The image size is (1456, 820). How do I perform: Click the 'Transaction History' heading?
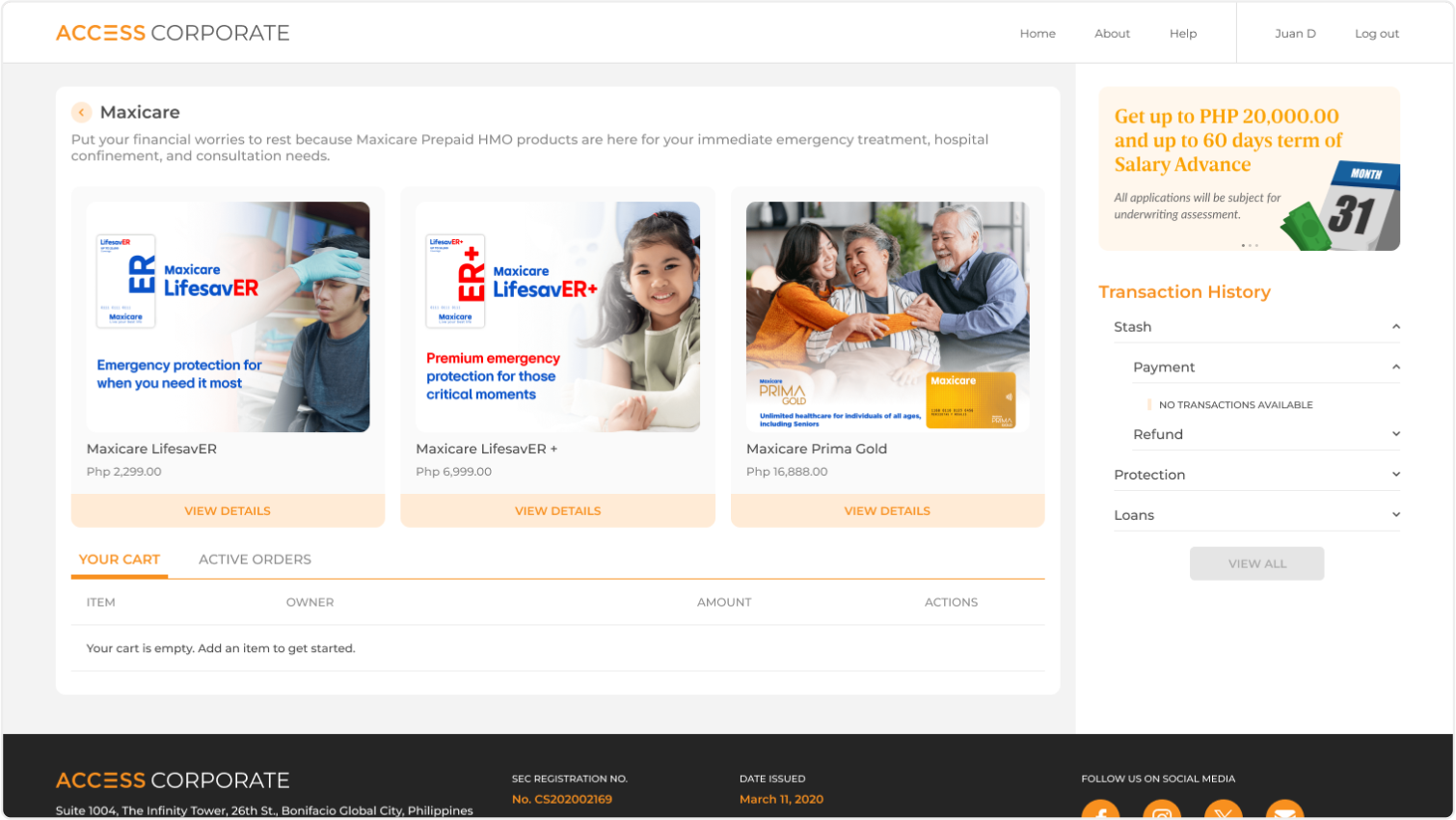click(x=1184, y=291)
